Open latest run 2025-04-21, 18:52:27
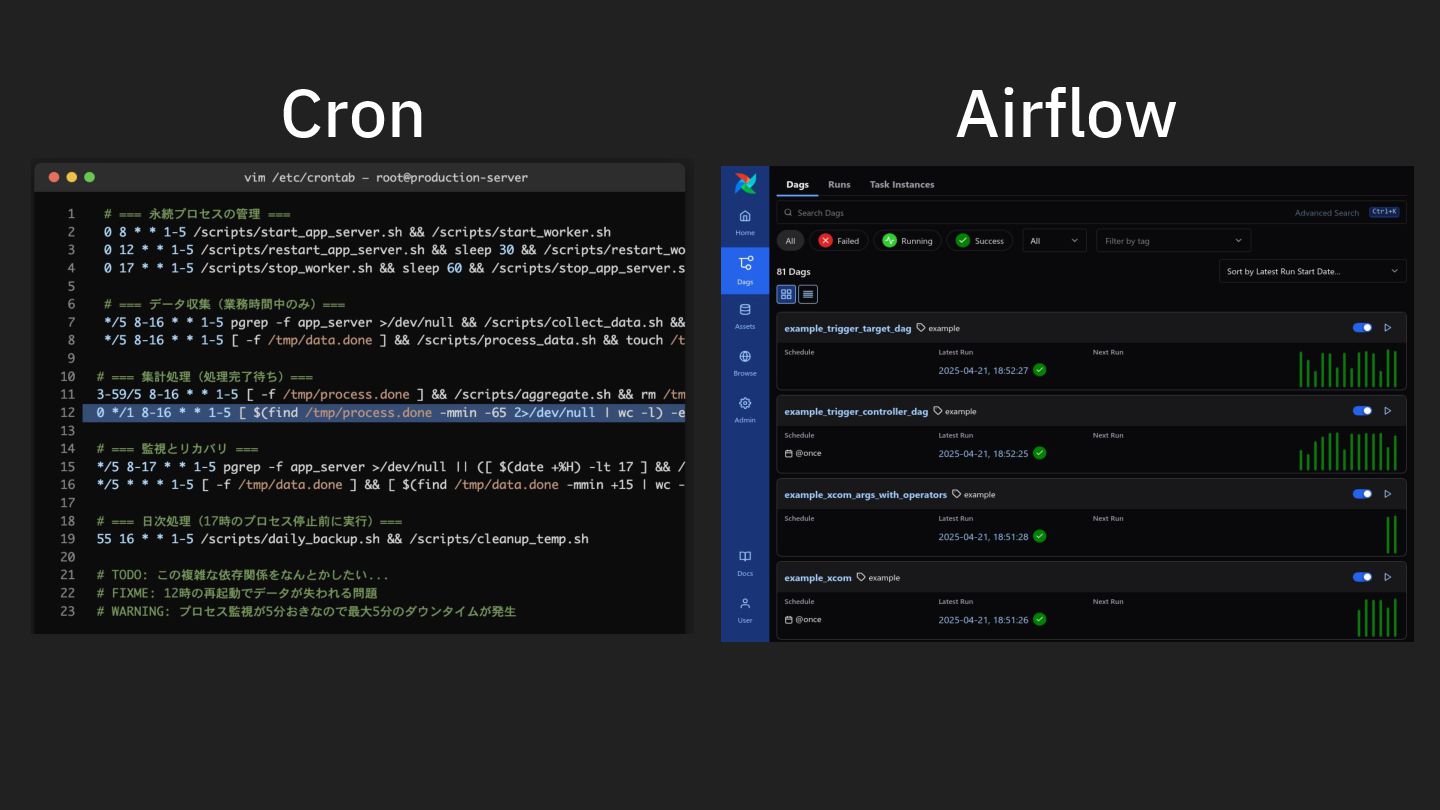 click(x=983, y=370)
